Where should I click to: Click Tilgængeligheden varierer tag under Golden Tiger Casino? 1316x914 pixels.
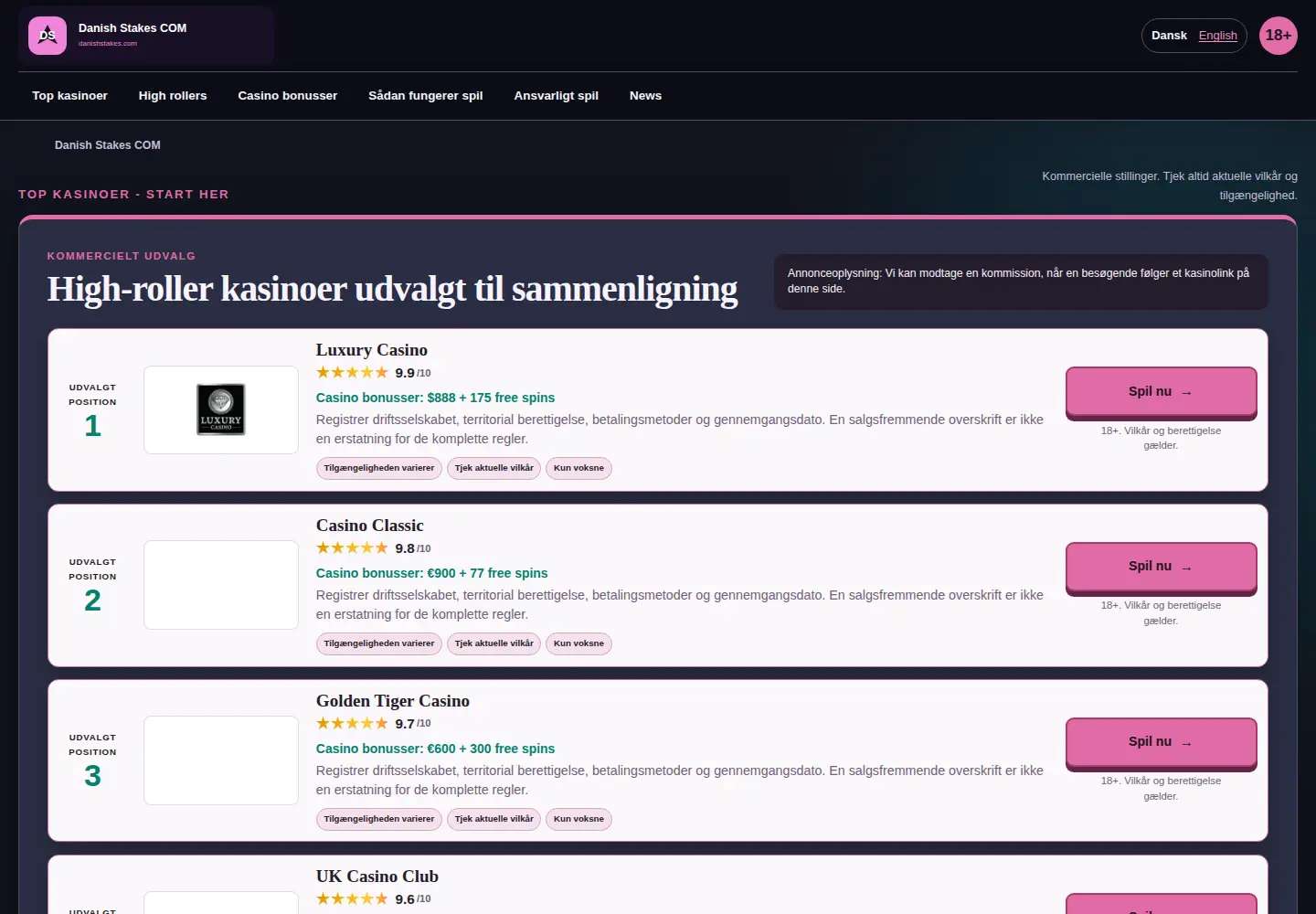(379, 820)
